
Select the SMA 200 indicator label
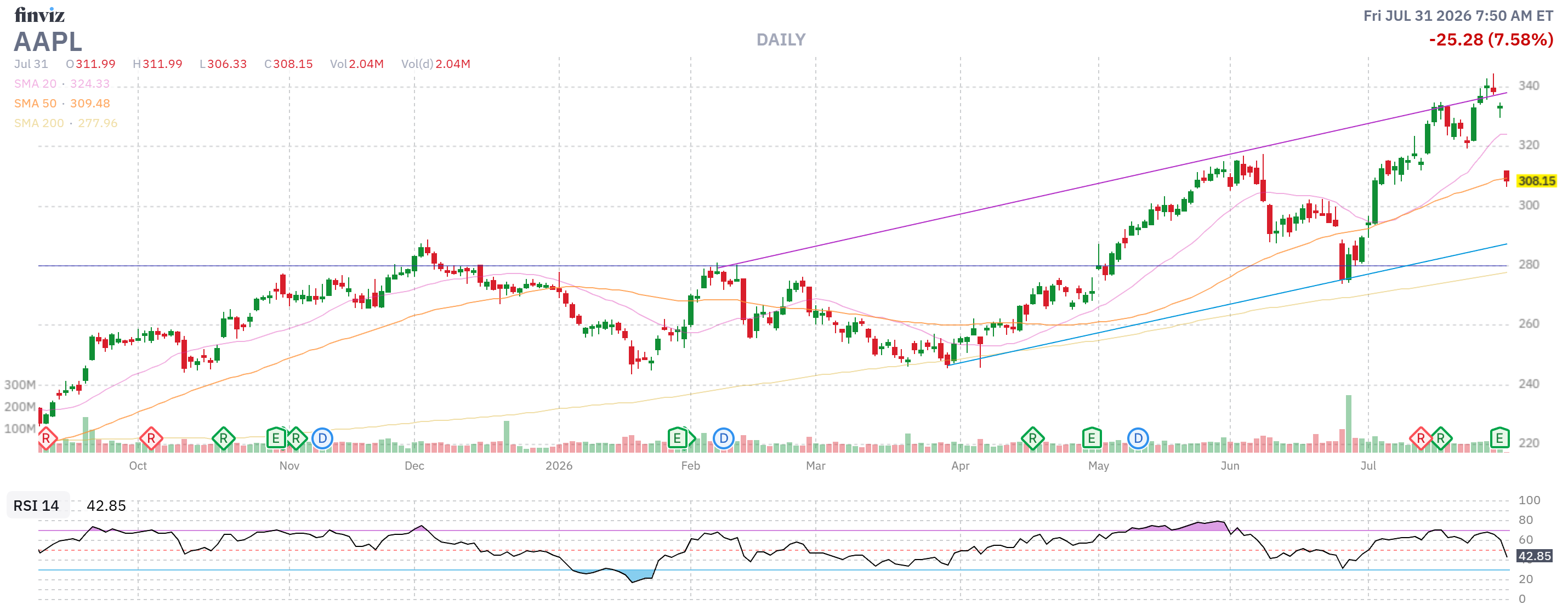point(39,123)
